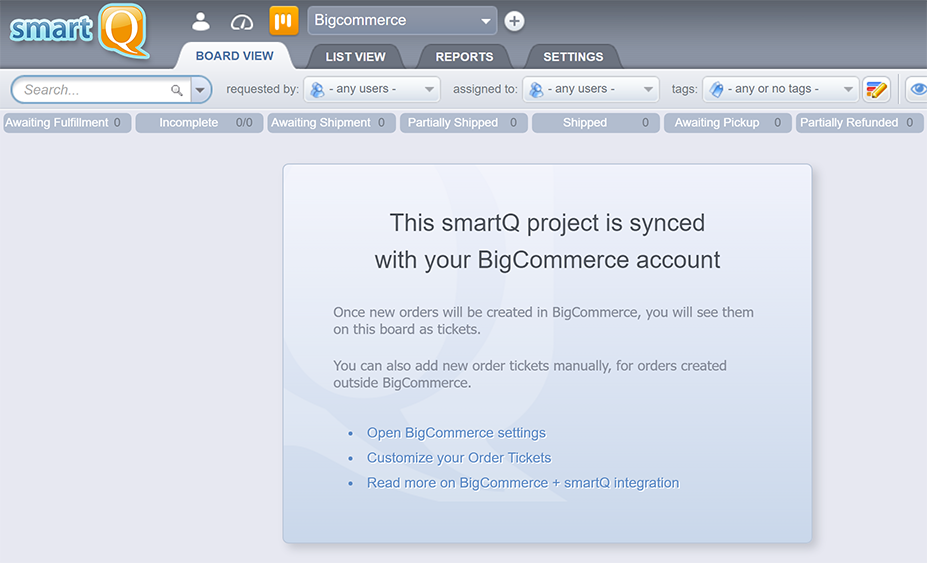Open the Settings tab
The image size is (927, 563).
(x=573, y=57)
